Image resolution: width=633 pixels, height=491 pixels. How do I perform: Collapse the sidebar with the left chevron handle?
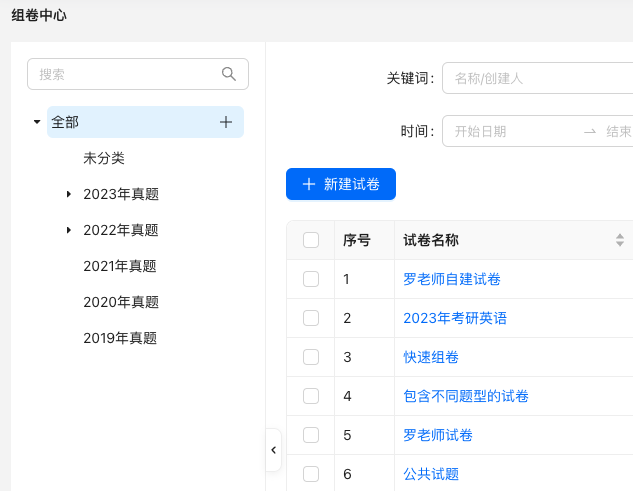click(273, 450)
